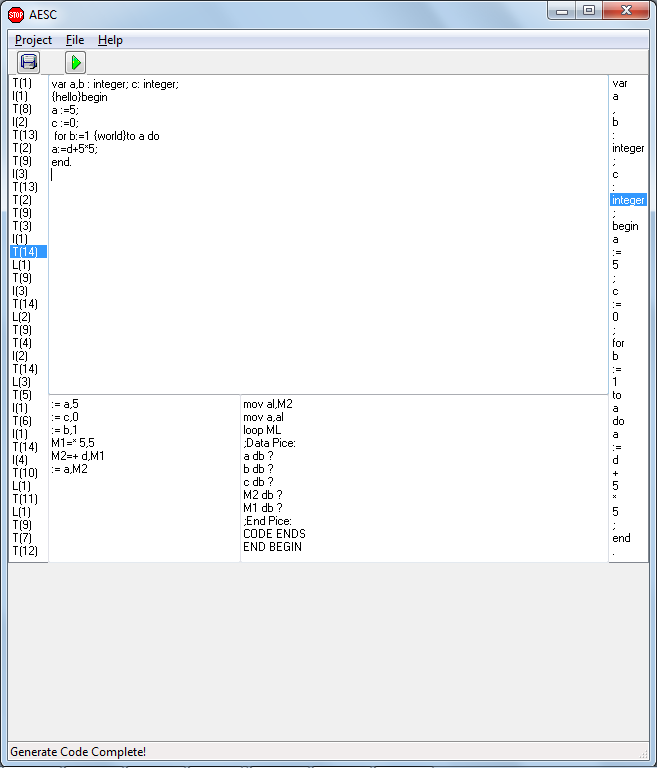Select T(6) in the left token list

(22, 421)
